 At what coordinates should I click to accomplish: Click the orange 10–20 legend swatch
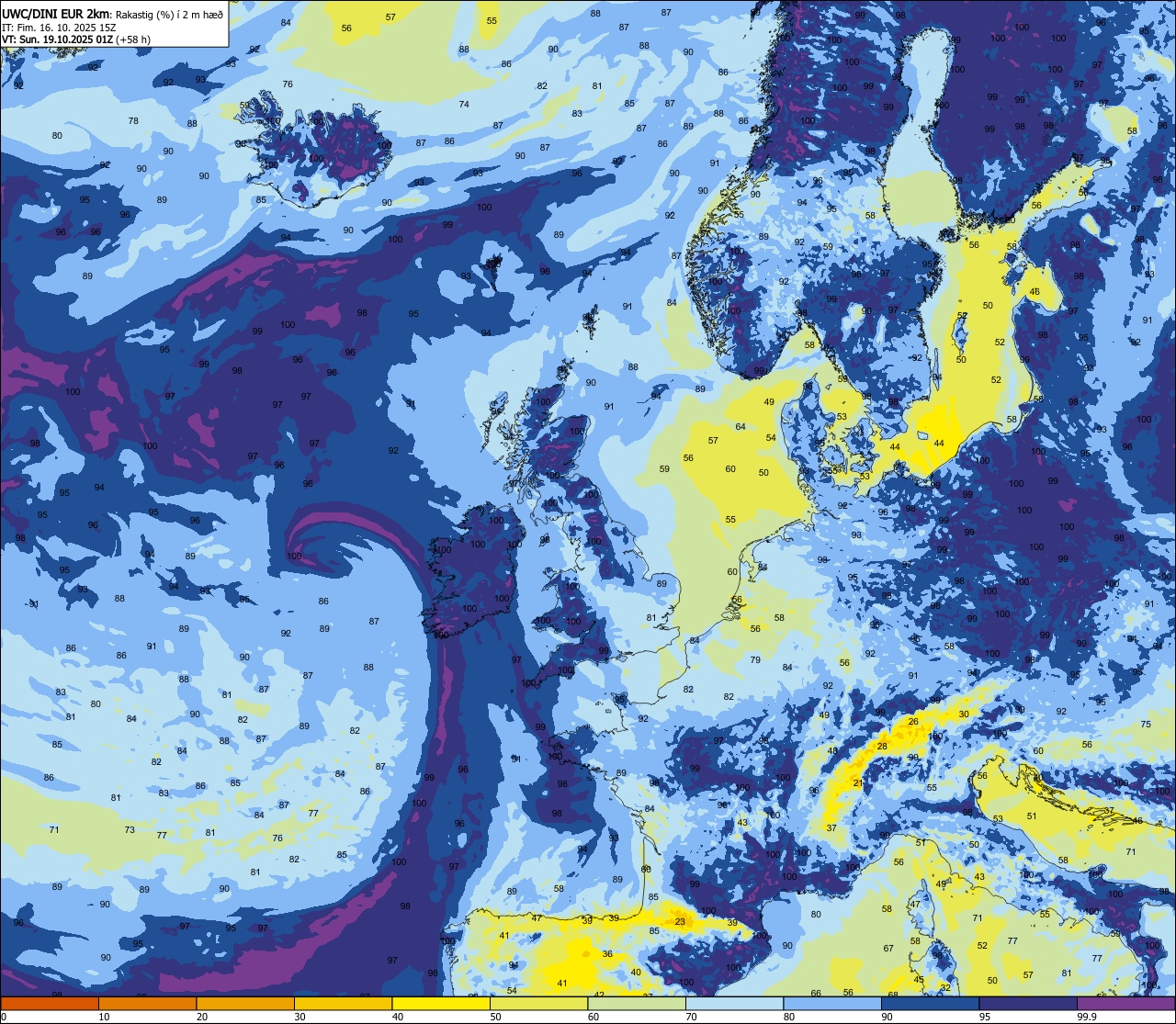click(147, 1003)
